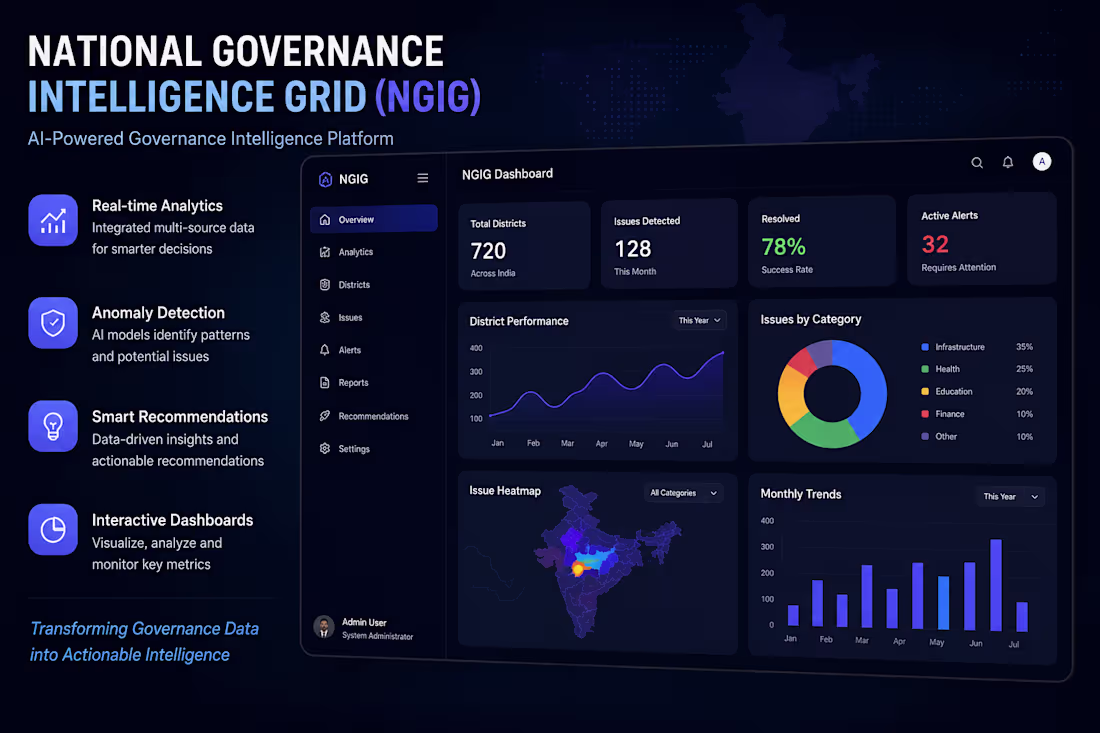Click the Interactive Dashboards pie icon
This screenshot has width=1100, height=733.
point(53,530)
